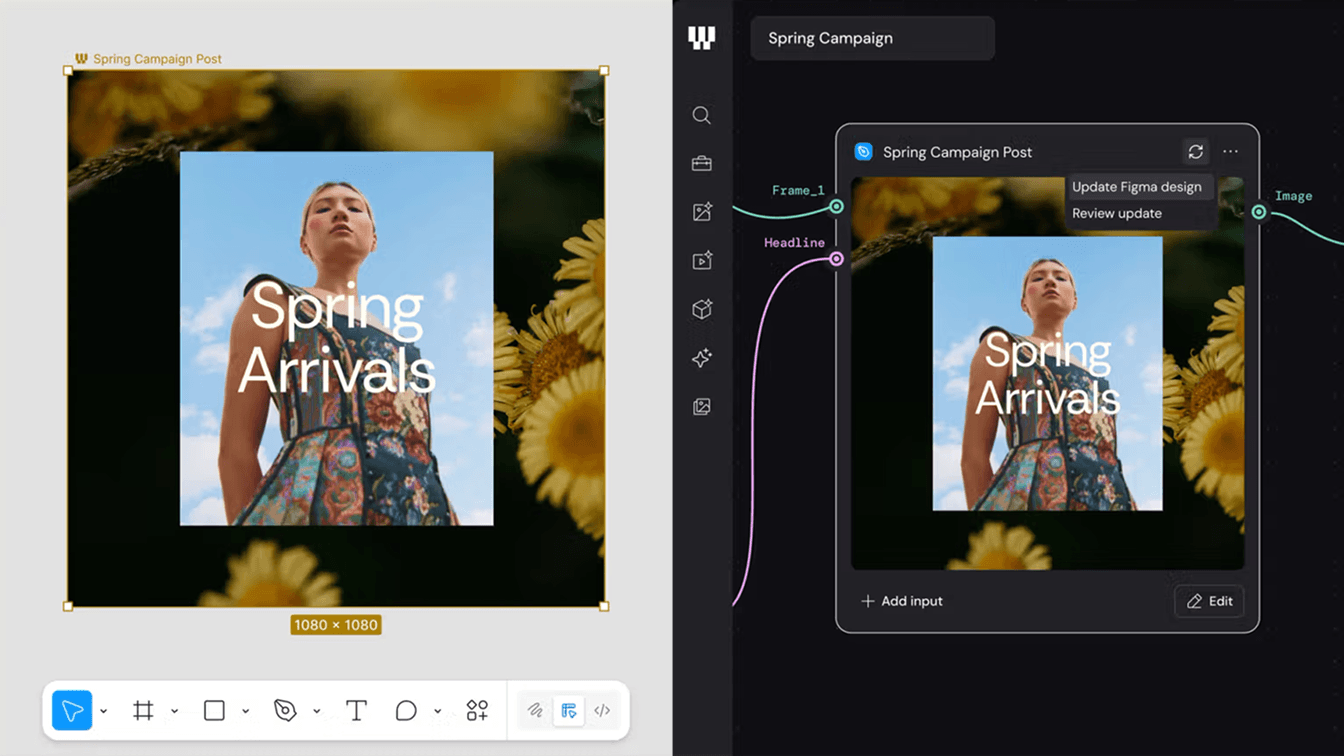The image size is (1344, 756).
Task: Open the Actions components tool
Action: 477,710
